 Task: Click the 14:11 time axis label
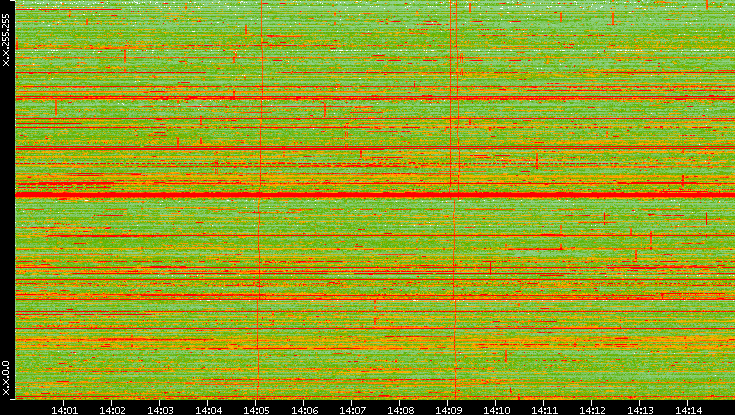pos(544,410)
